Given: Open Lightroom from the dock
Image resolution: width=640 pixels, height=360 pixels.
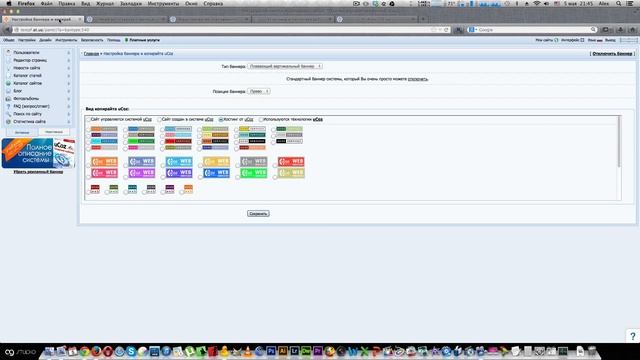Looking at the screenshot, I should (294, 351).
